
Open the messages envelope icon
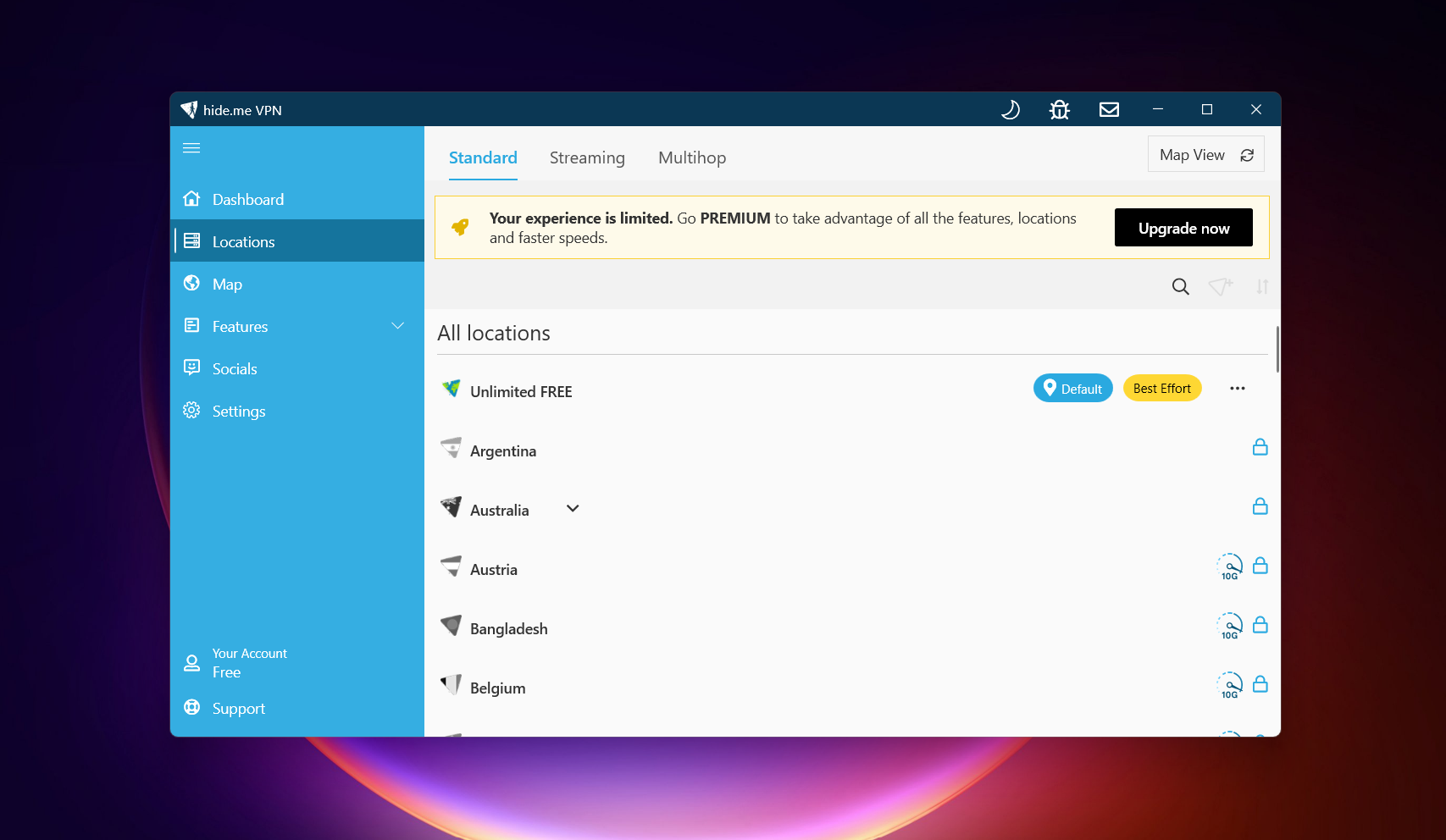click(1109, 109)
